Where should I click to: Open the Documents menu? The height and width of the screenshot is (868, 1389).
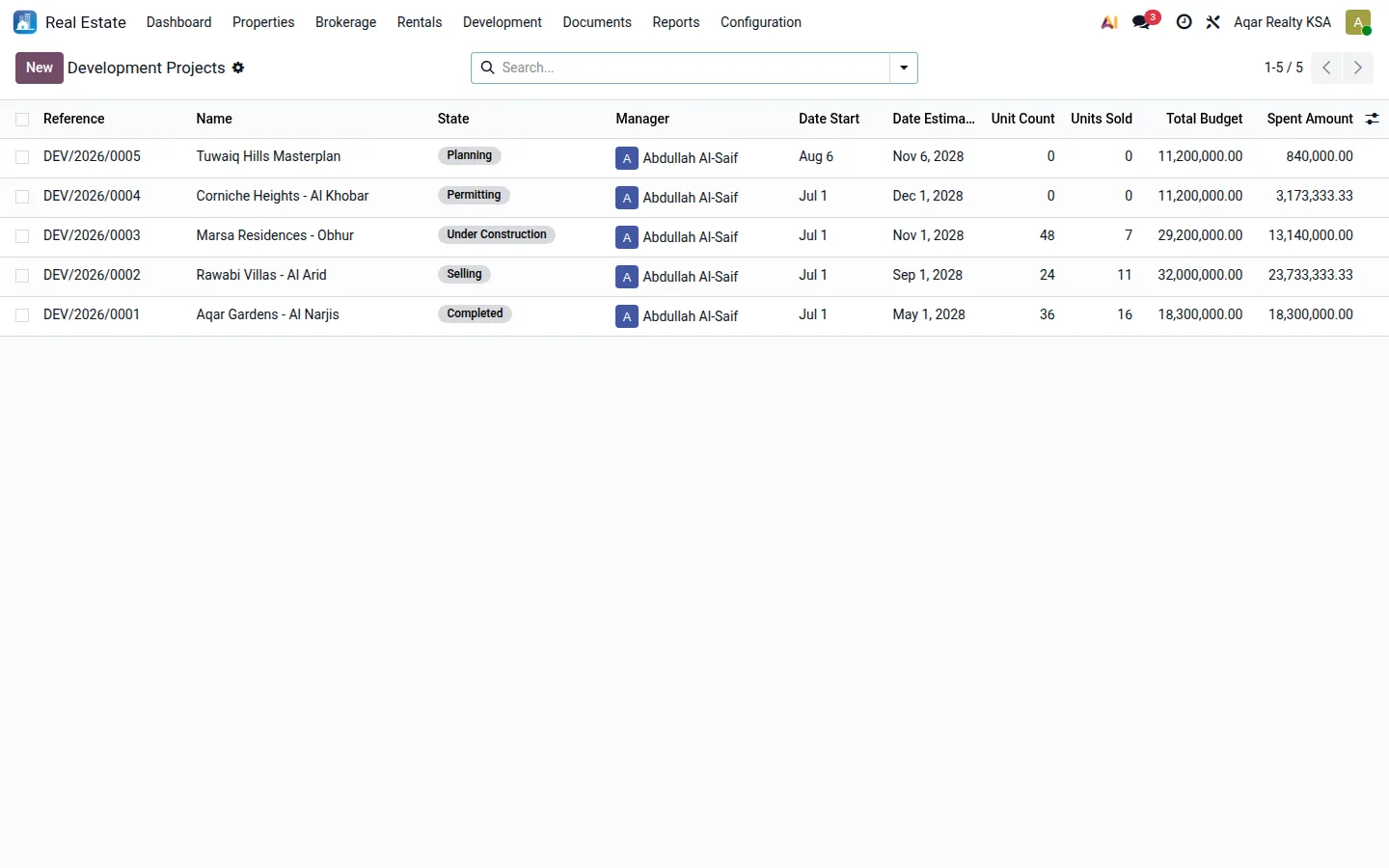coord(597,22)
